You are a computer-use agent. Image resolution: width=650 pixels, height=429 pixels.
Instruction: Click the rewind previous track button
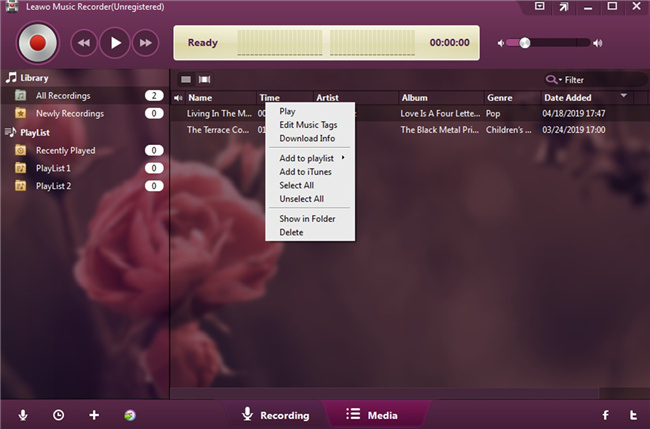point(84,43)
